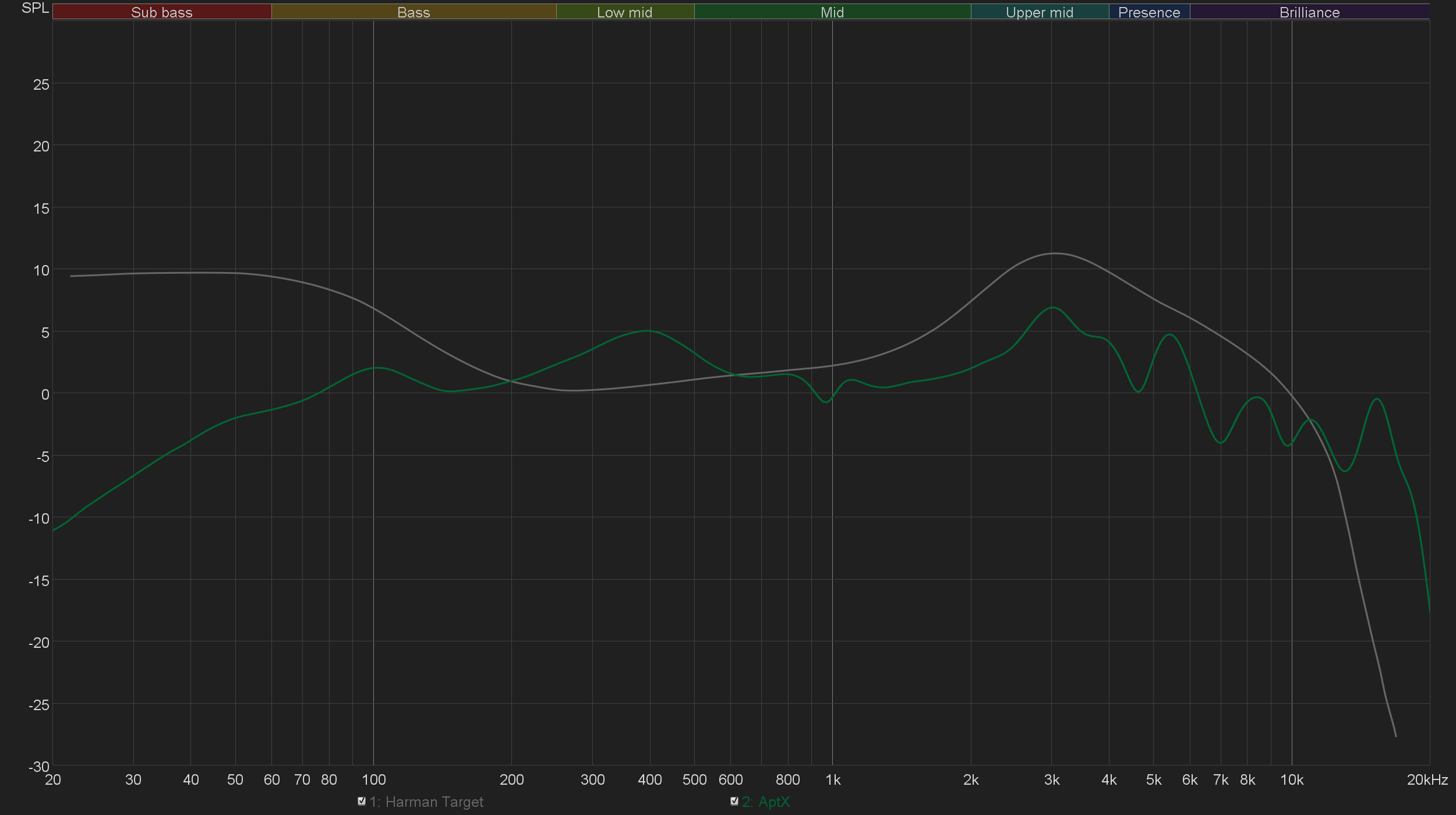Click the Low mid band header

[624, 12]
